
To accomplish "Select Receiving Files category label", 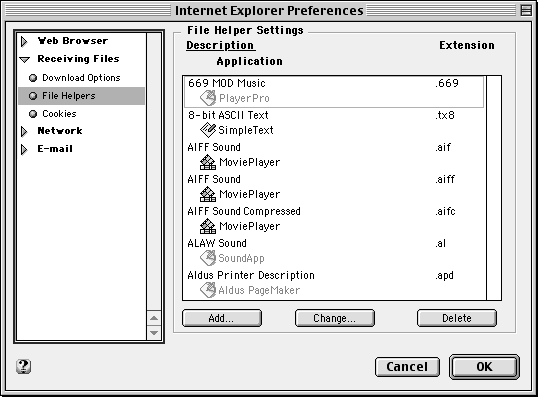I will tap(78, 59).
